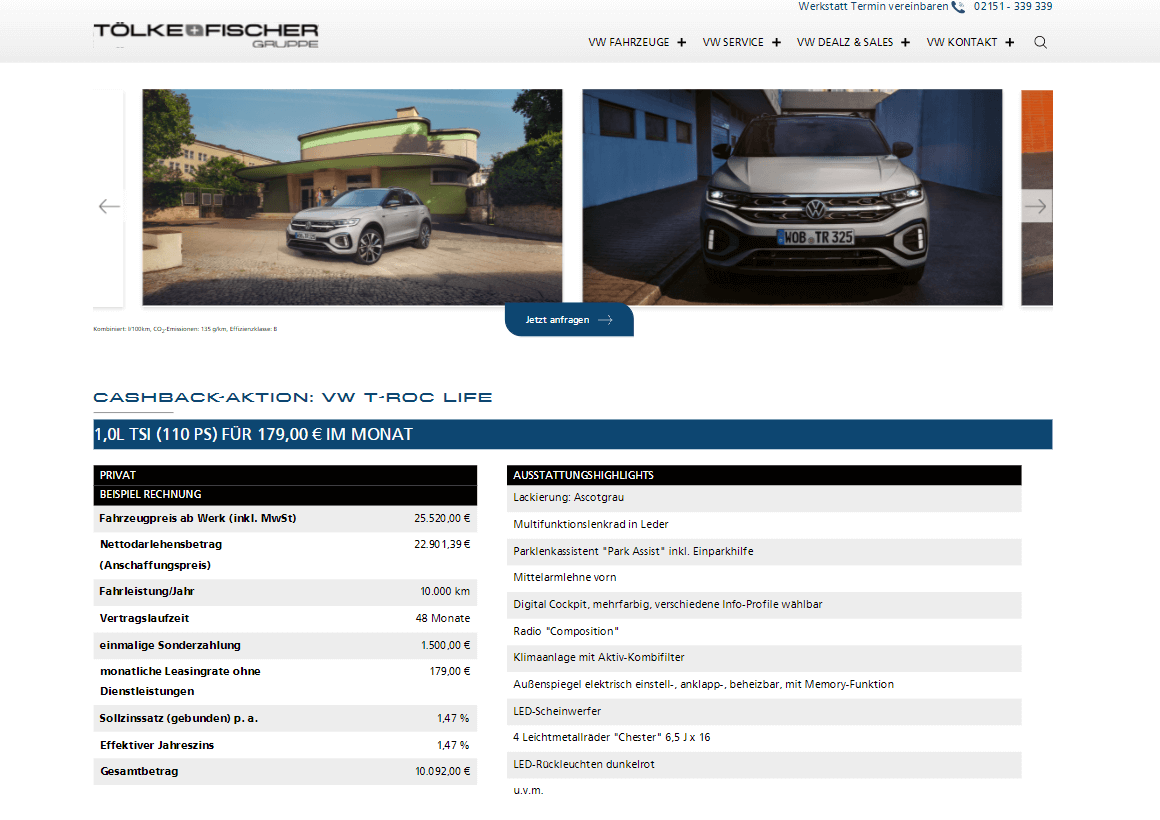This screenshot has width=1160, height=820.
Task: Open the T-Roc building scene photo
Action: tap(352, 197)
